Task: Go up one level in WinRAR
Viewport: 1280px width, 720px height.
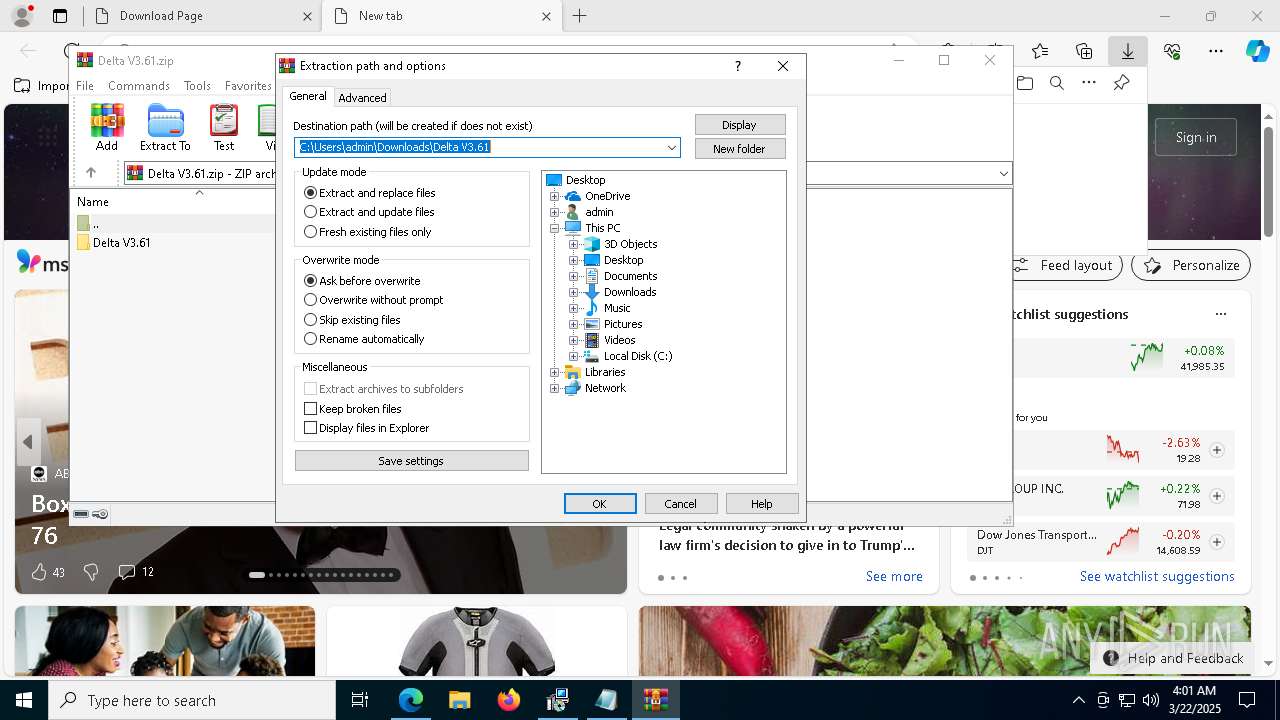Action: 91,173
